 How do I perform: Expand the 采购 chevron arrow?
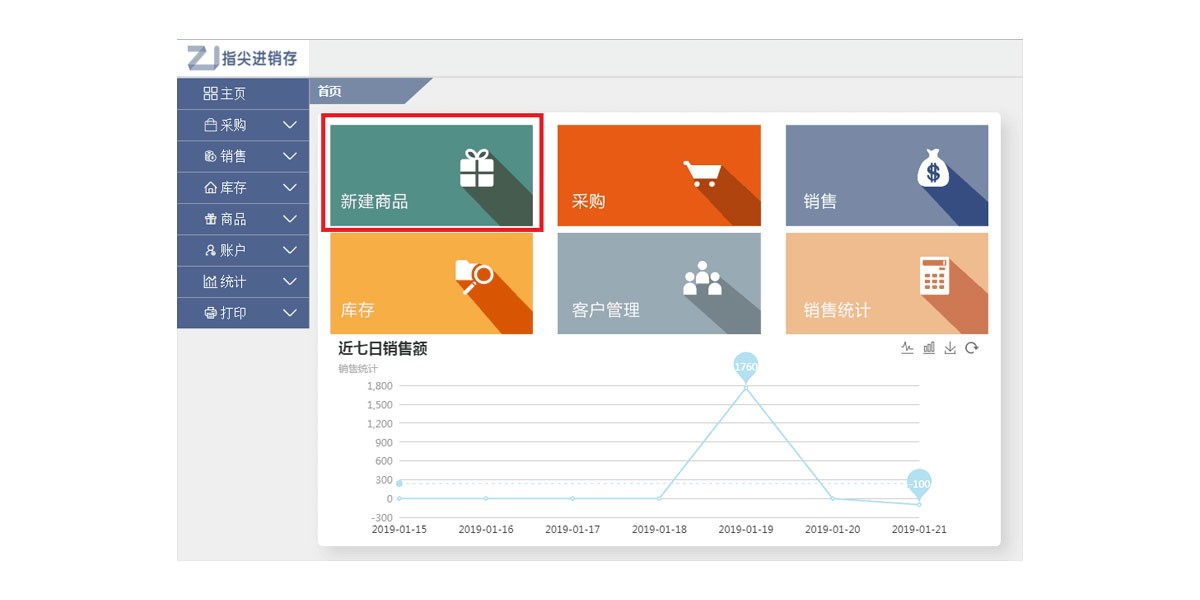click(290, 125)
